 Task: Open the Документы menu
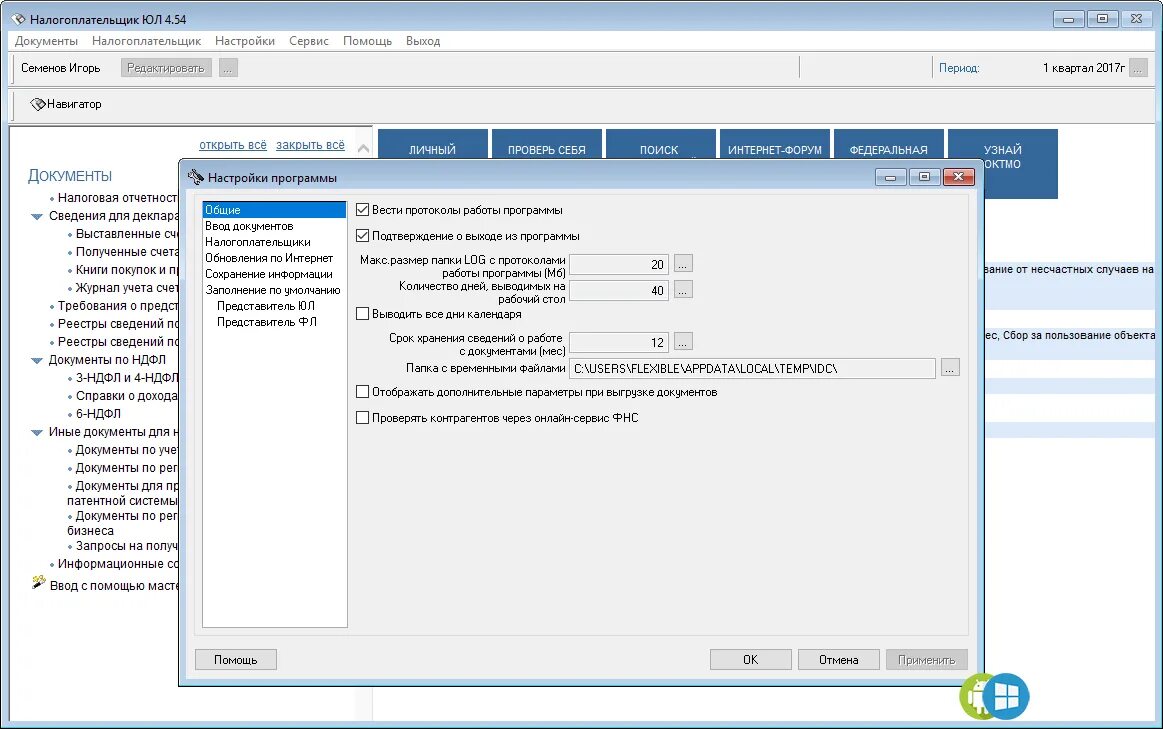click(46, 41)
